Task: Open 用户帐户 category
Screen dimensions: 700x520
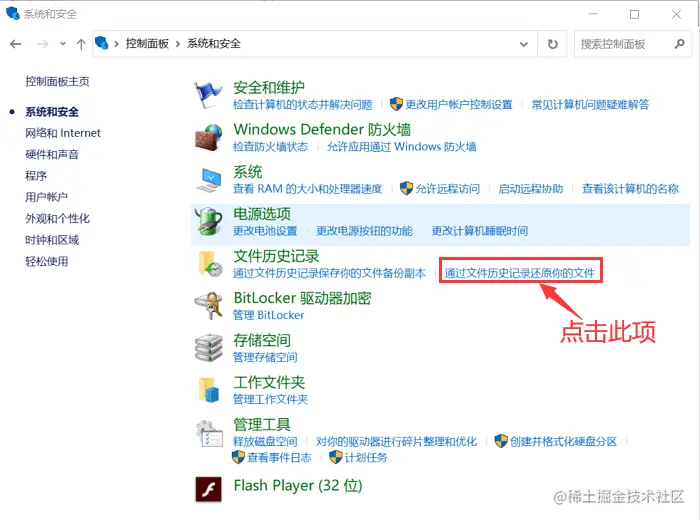Action: (x=46, y=197)
